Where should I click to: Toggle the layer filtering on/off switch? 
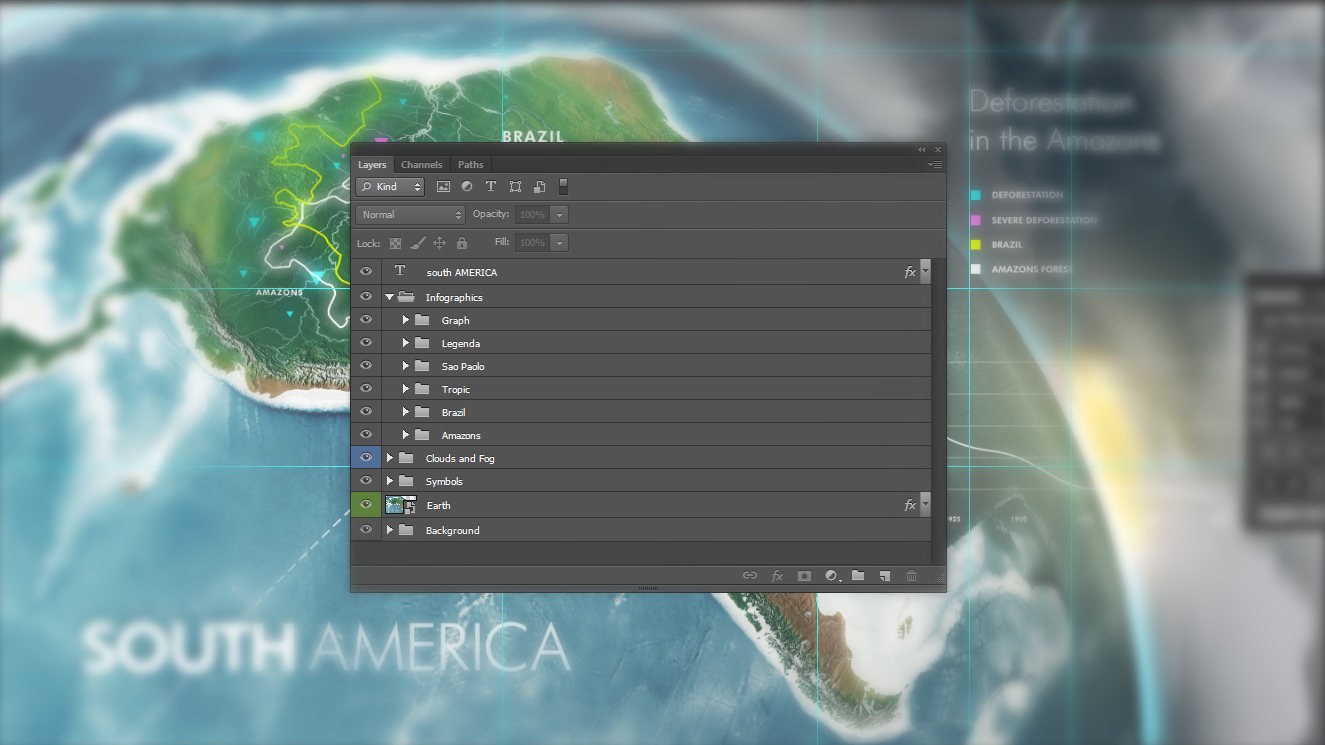tap(563, 186)
